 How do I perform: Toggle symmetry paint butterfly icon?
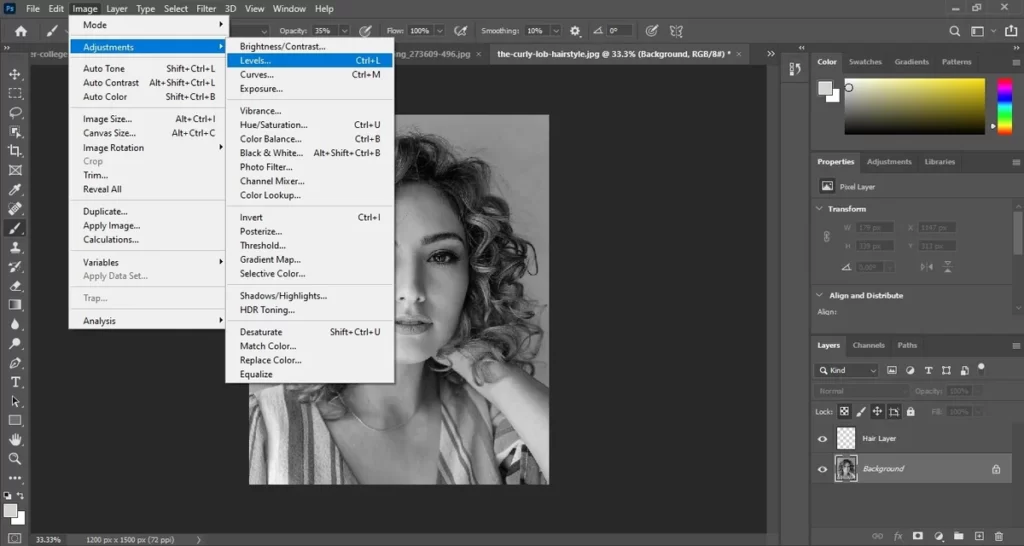pyautogui.click(x=676, y=31)
